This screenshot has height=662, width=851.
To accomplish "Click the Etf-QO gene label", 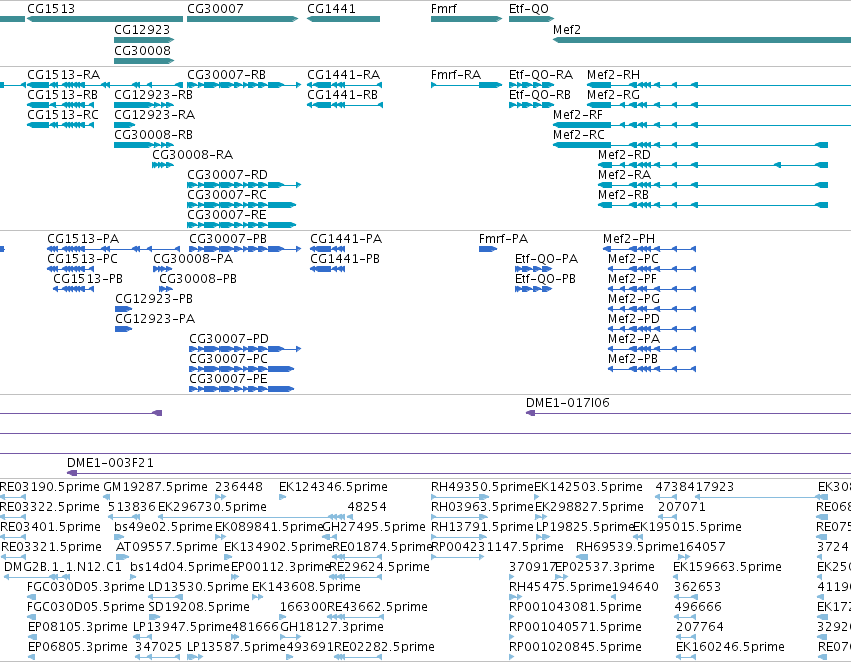I will coord(529,9).
